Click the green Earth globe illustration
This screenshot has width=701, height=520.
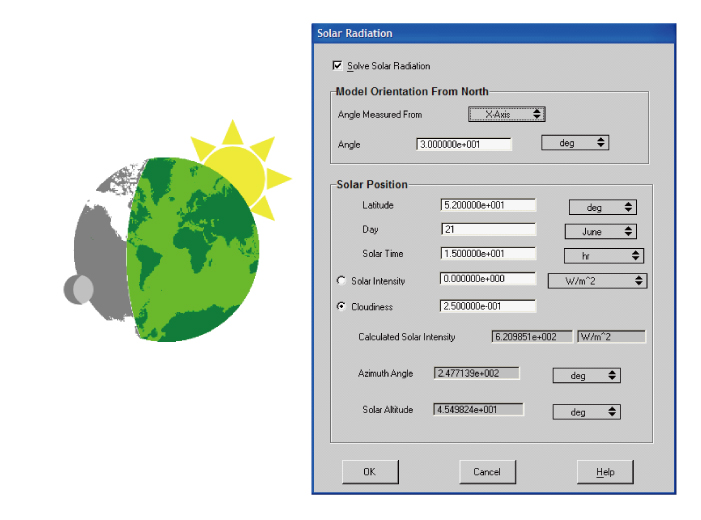coord(193,249)
